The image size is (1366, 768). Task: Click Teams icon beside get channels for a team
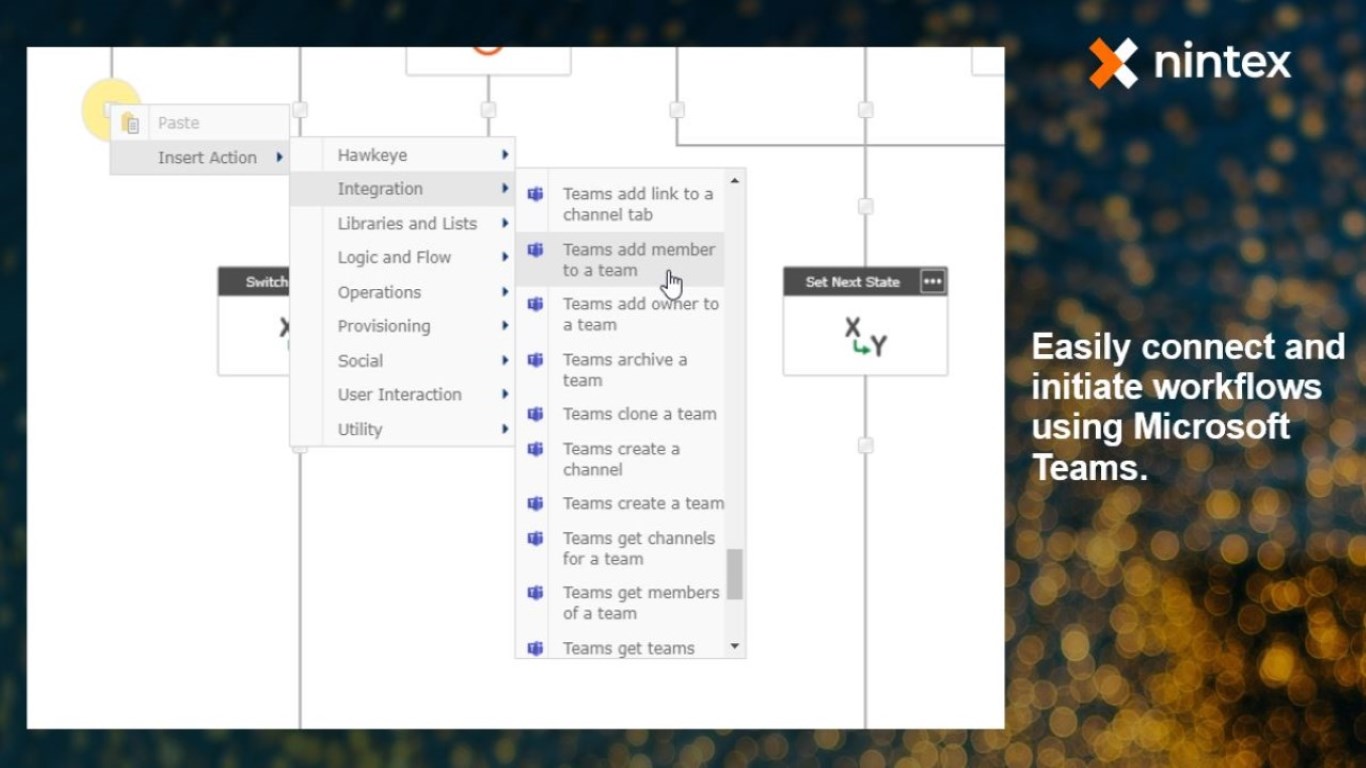click(535, 538)
